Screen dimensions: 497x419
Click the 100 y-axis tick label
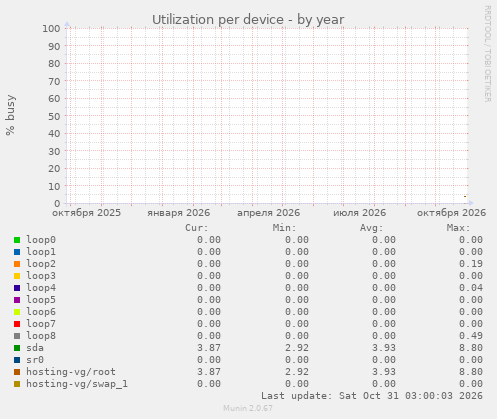(x=51, y=29)
